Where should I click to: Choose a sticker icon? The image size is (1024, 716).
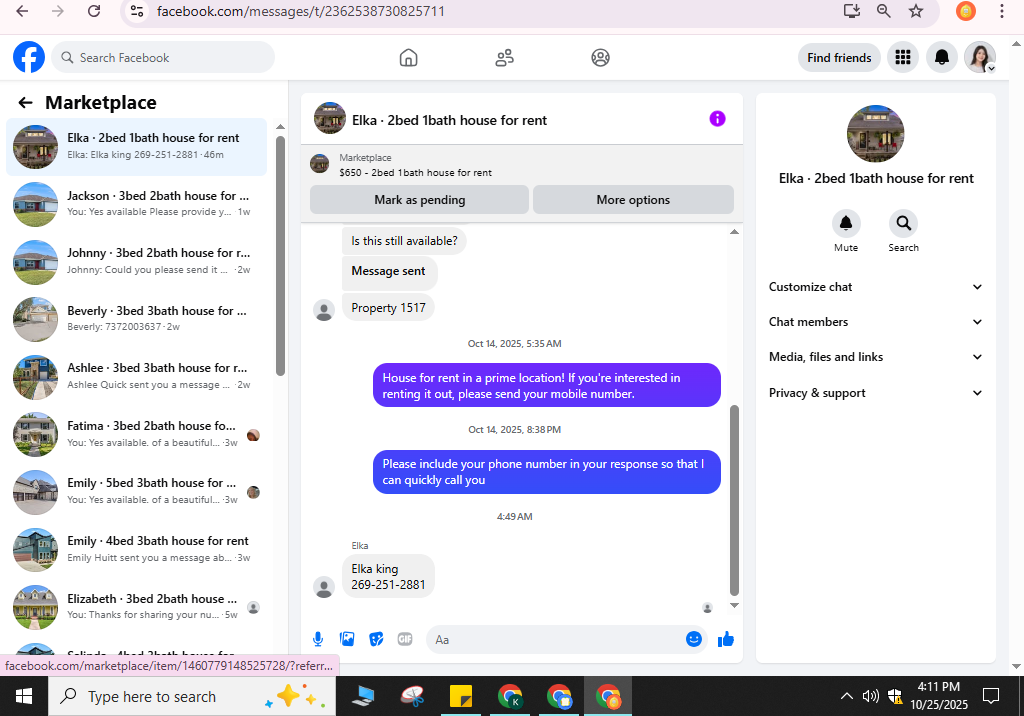tap(376, 639)
